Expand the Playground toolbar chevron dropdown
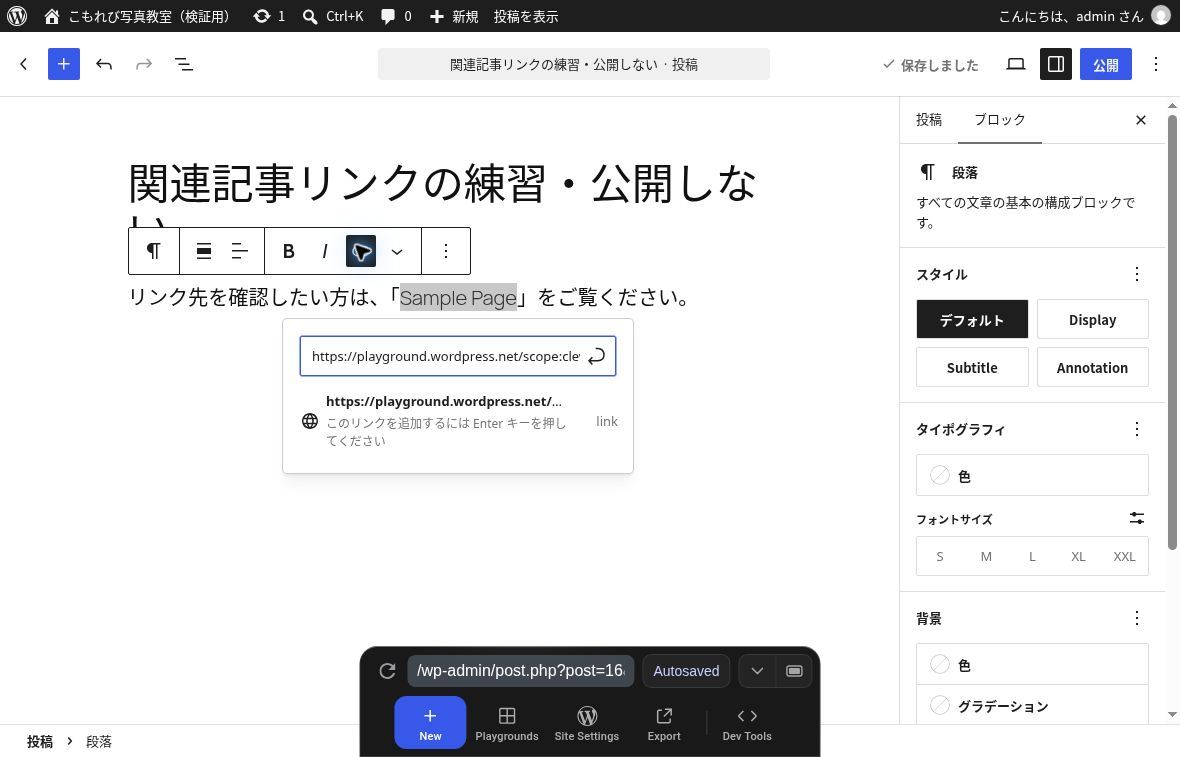The image size is (1180, 757). pyautogui.click(x=757, y=671)
